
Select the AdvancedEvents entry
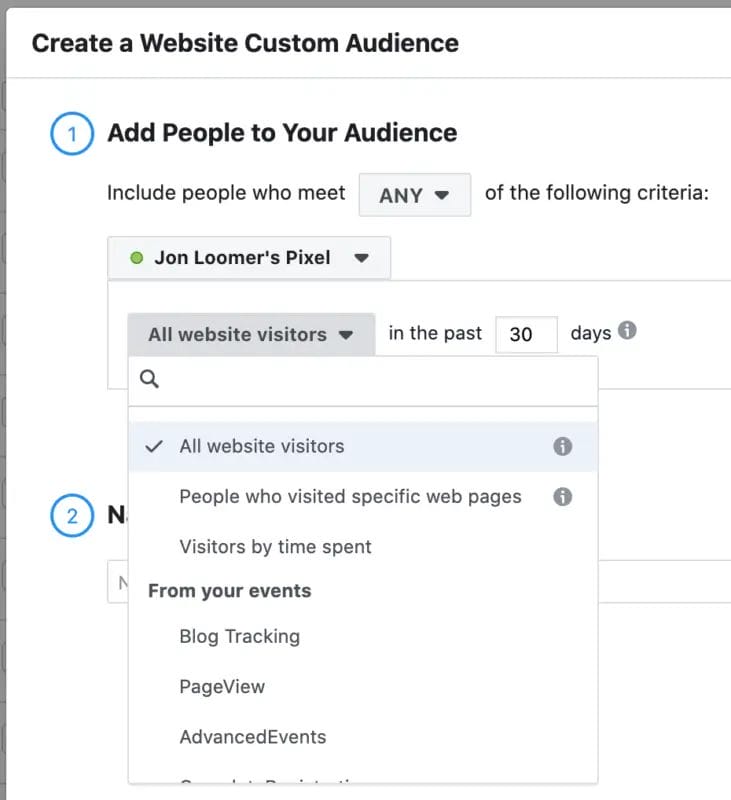pos(253,736)
